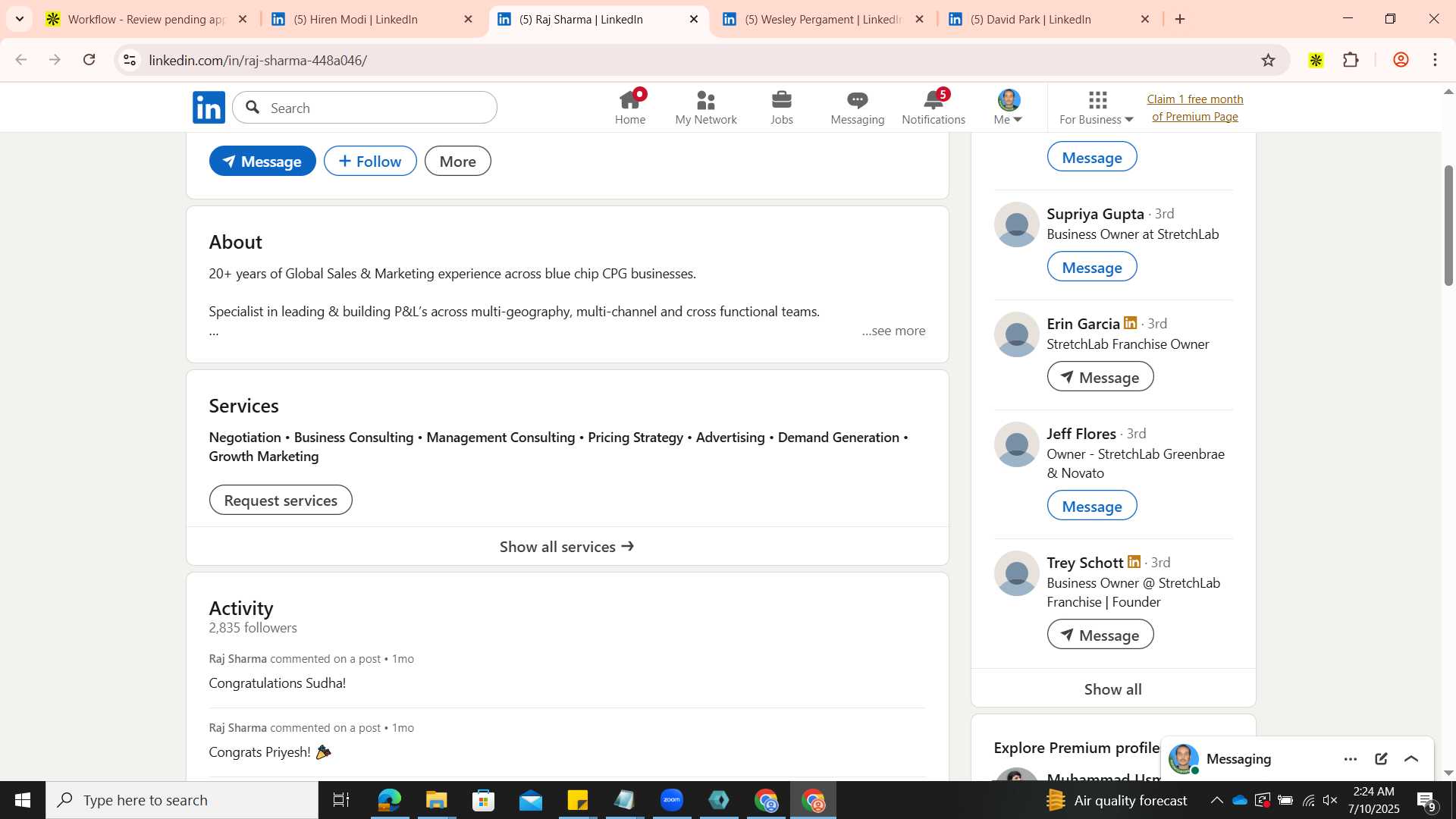Open Zoom from taskbar
This screenshot has width=1456, height=819.
(x=671, y=800)
